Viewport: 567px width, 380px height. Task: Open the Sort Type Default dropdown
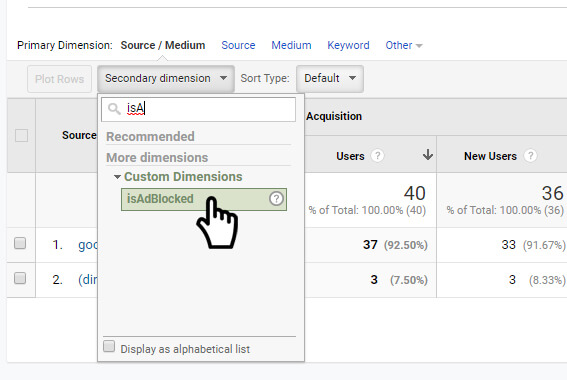click(x=330, y=78)
